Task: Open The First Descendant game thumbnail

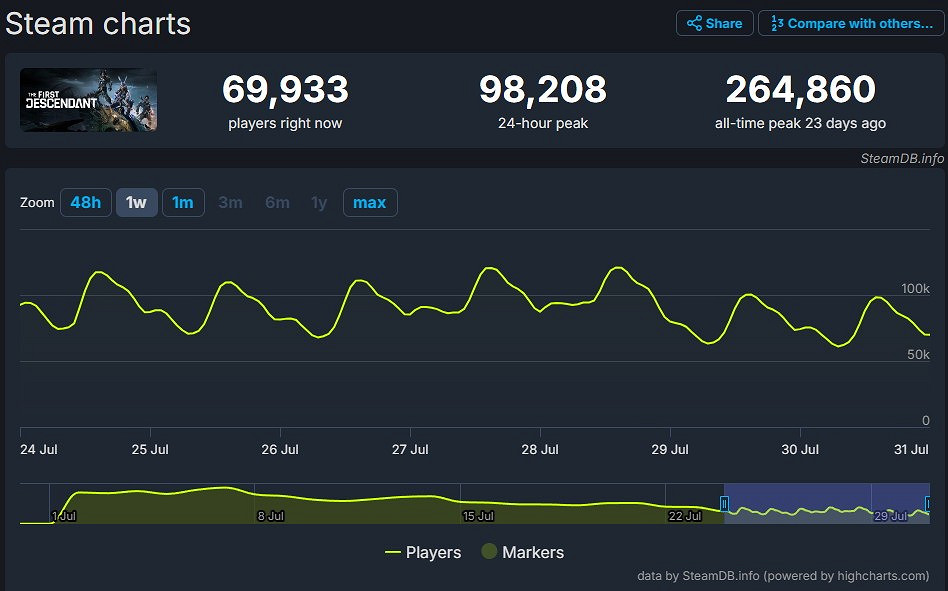Action: pos(88,100)
